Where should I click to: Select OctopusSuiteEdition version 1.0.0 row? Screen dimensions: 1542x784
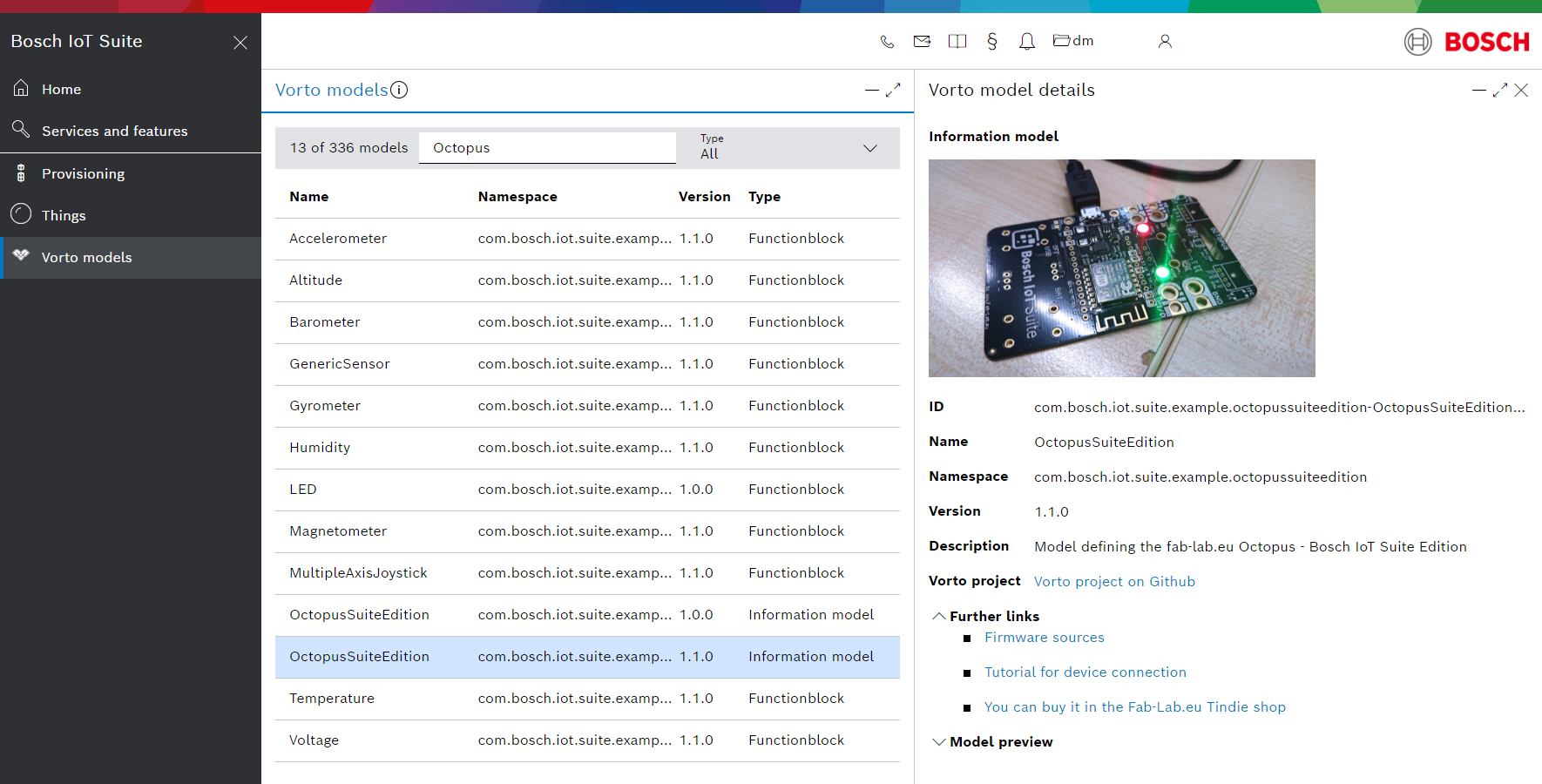(x=587, y=615)
